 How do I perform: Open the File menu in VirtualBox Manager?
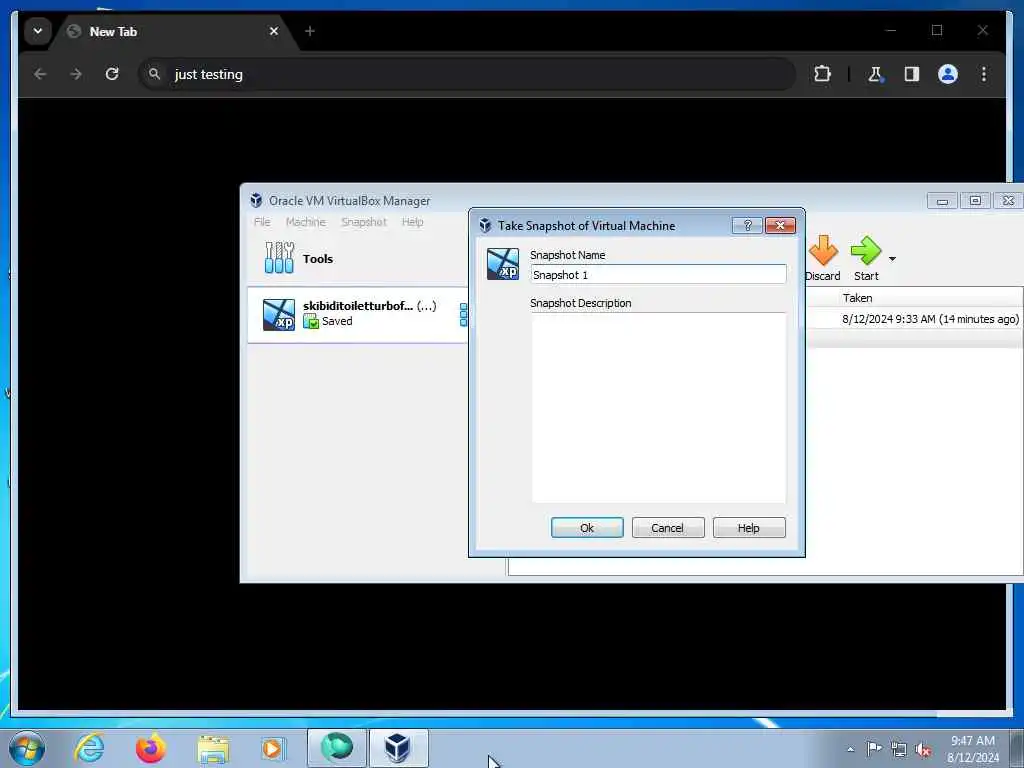(262, 222)
